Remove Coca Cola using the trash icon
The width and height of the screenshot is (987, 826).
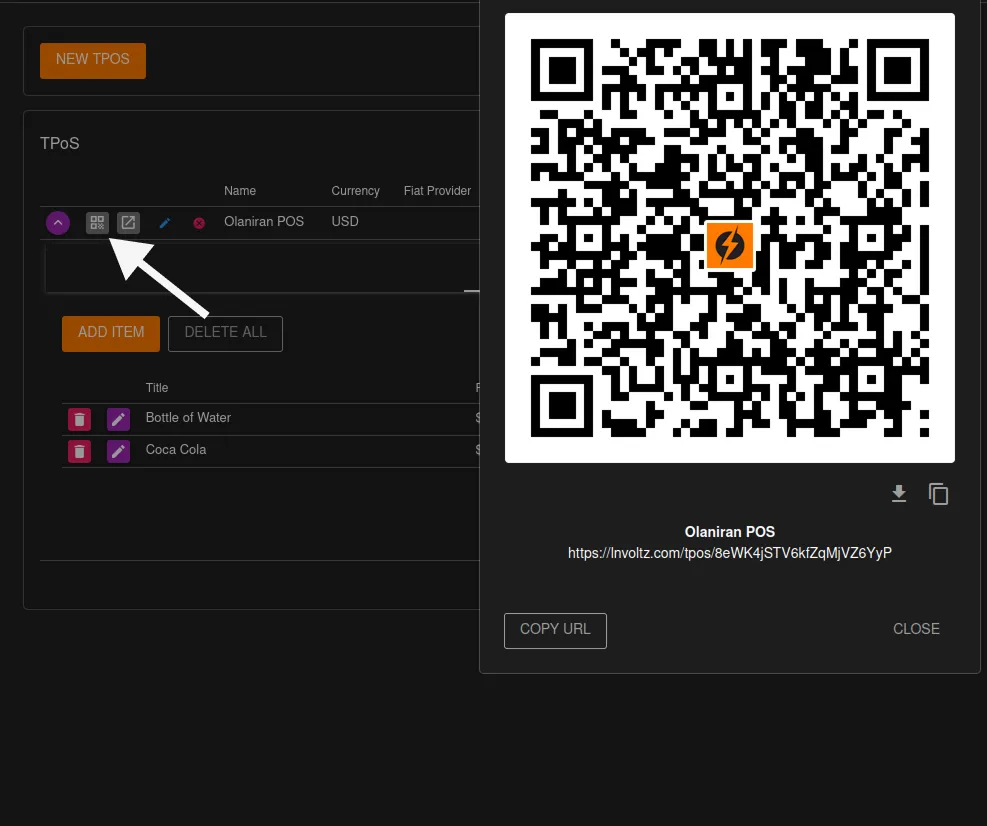[x=79, y=451]
